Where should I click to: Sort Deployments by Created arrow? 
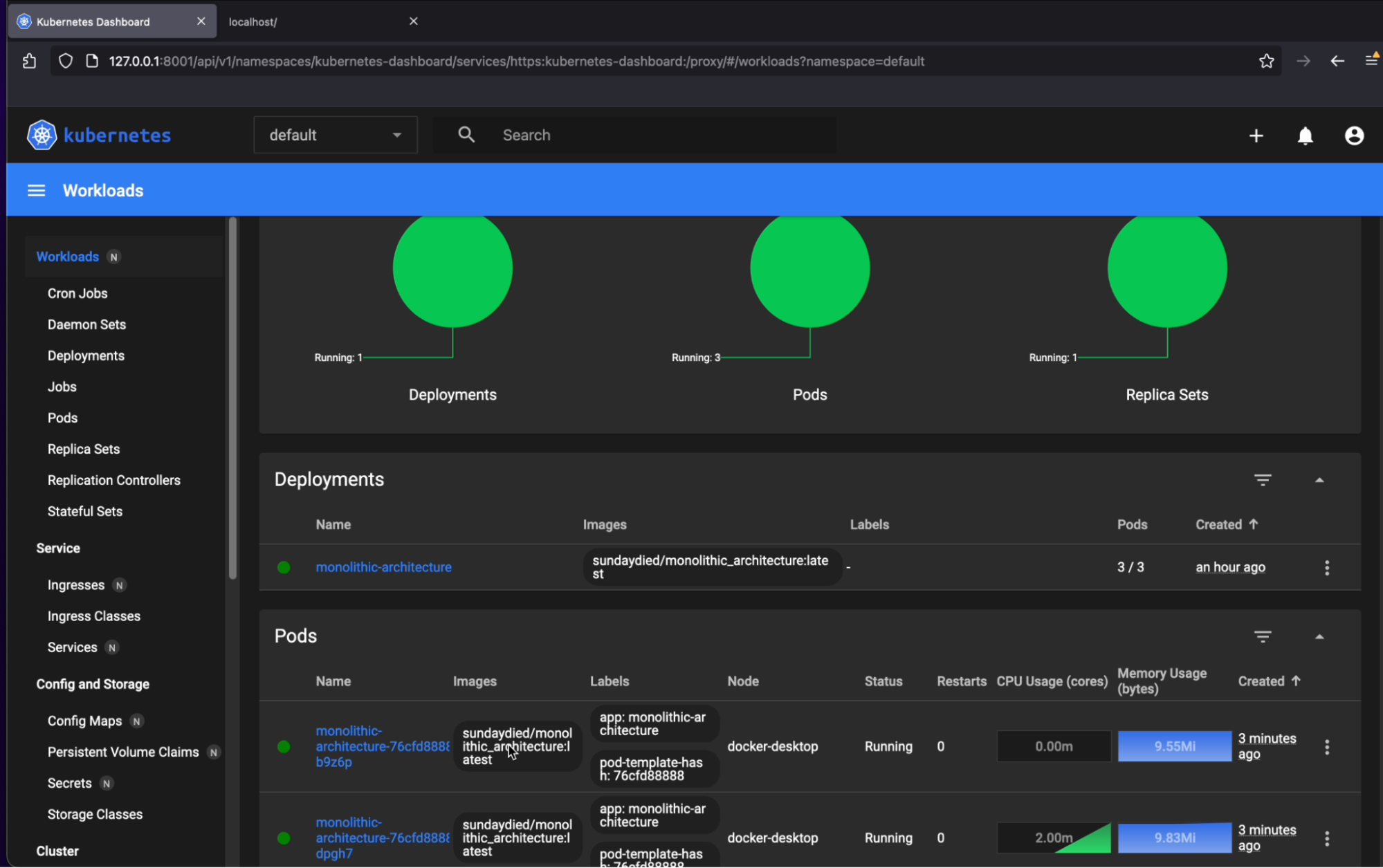pos(1253,524)
